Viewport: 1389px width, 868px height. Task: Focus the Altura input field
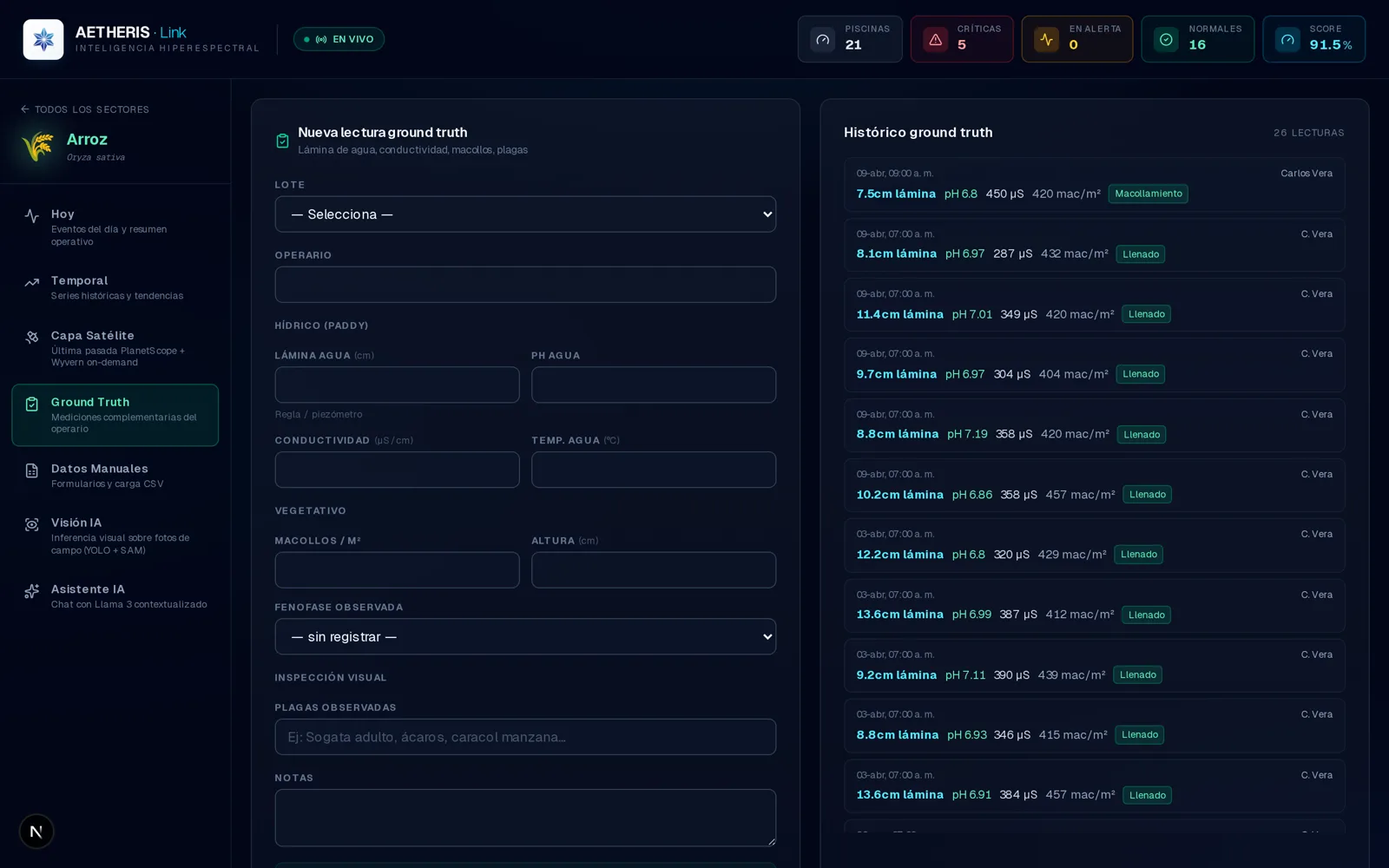tap(654, 570)
